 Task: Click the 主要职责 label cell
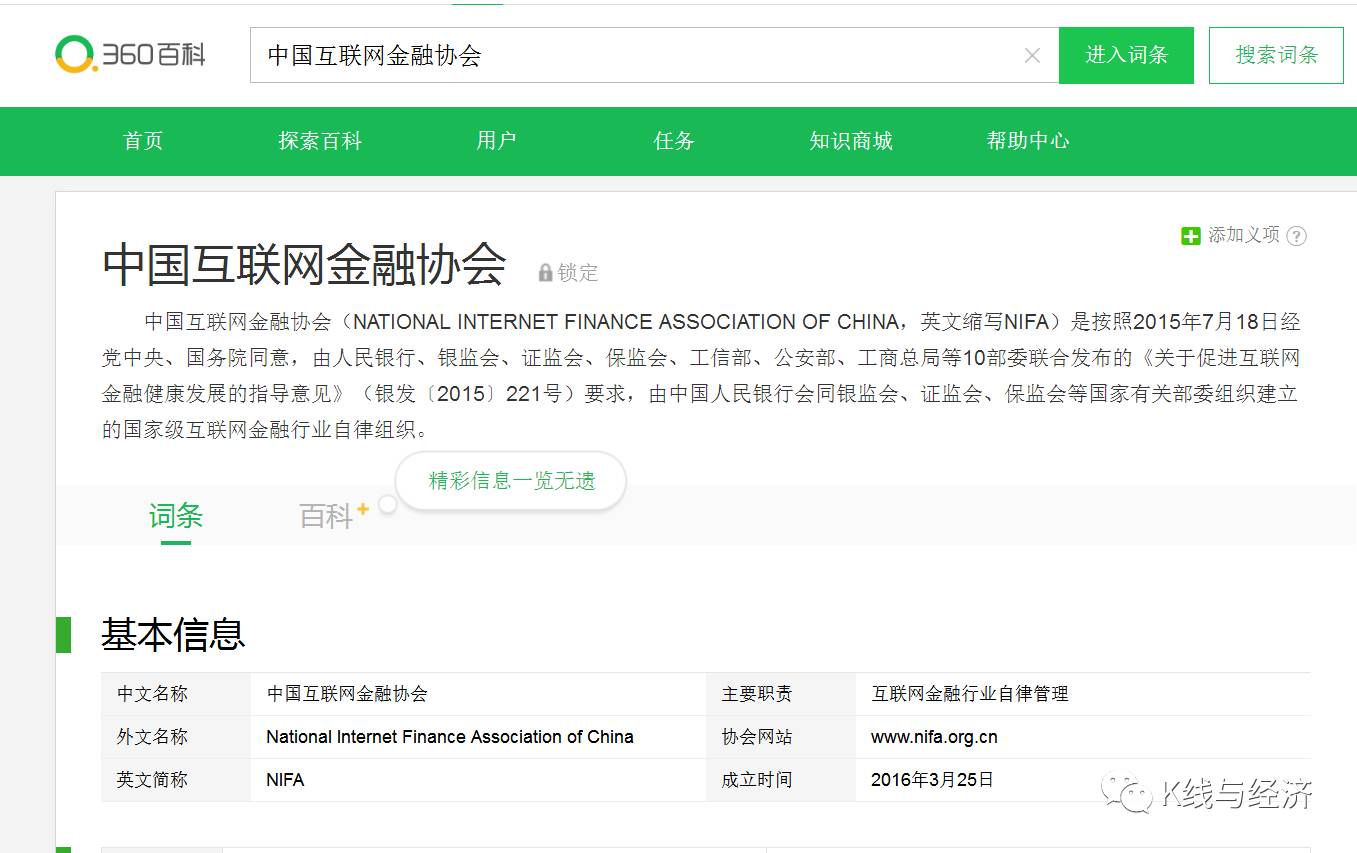[781, 694]
